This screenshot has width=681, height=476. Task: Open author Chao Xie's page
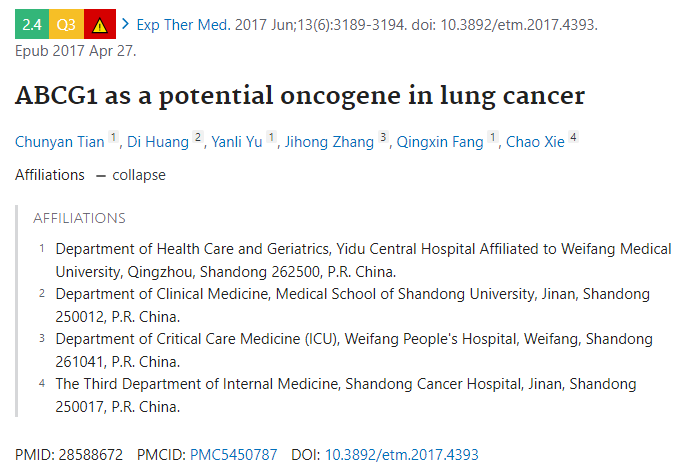click(535, 142)
